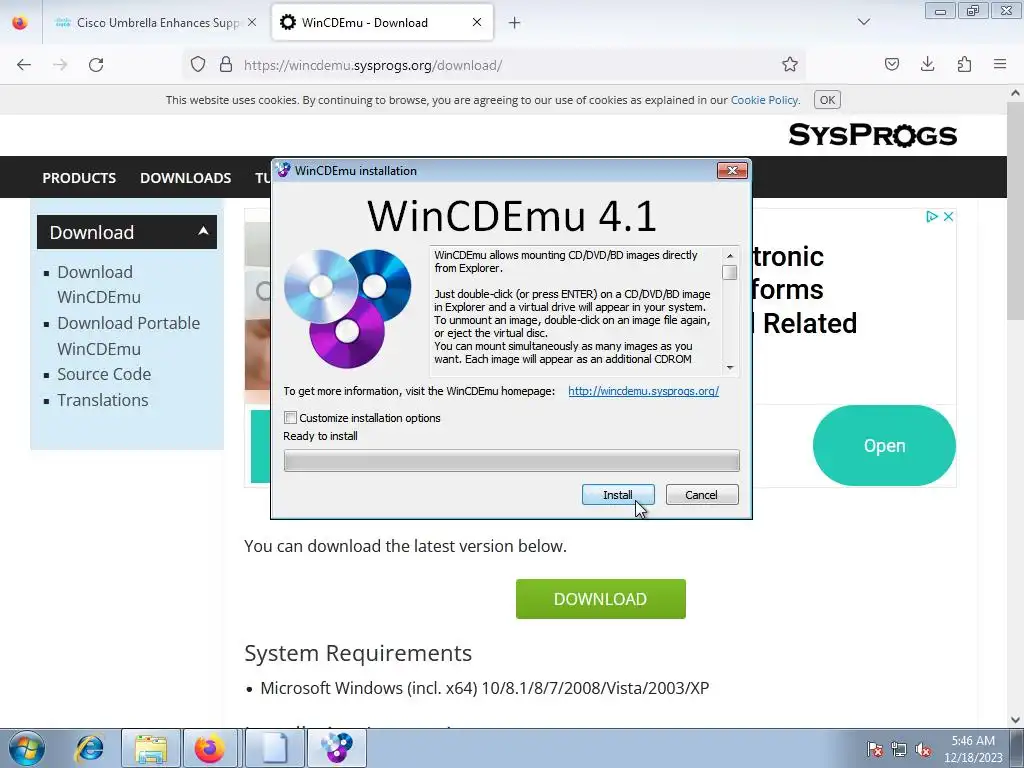This screenshot has width=1024, height=768.
Task: Open the Windows Start menu
Action: (x=27, y=748)
